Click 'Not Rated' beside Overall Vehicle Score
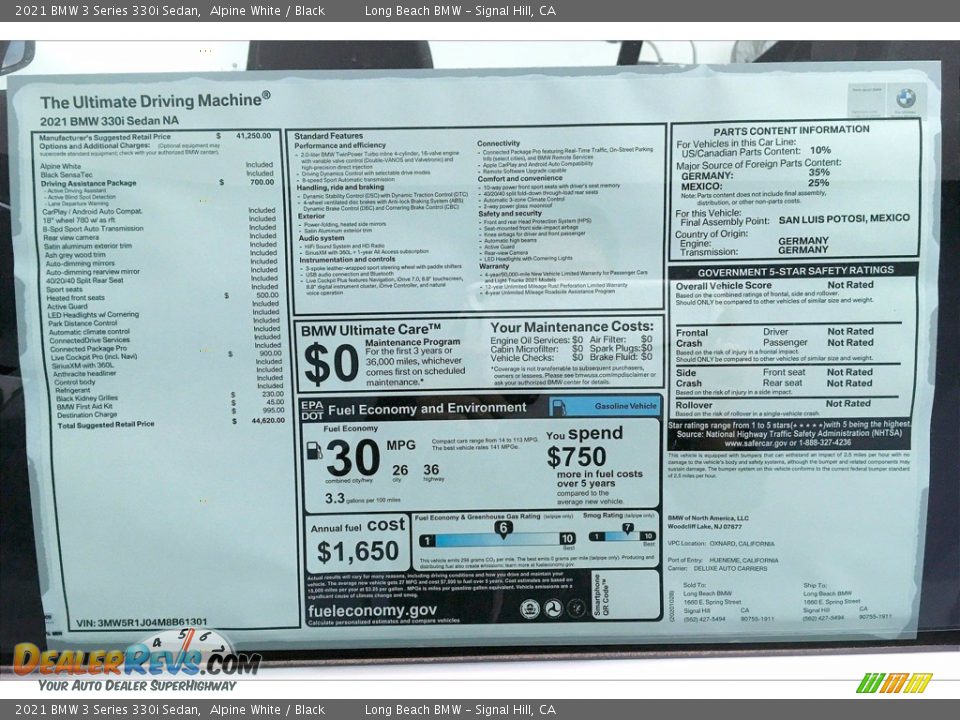The height and width of the screenshot is (720, 960). 850,285
